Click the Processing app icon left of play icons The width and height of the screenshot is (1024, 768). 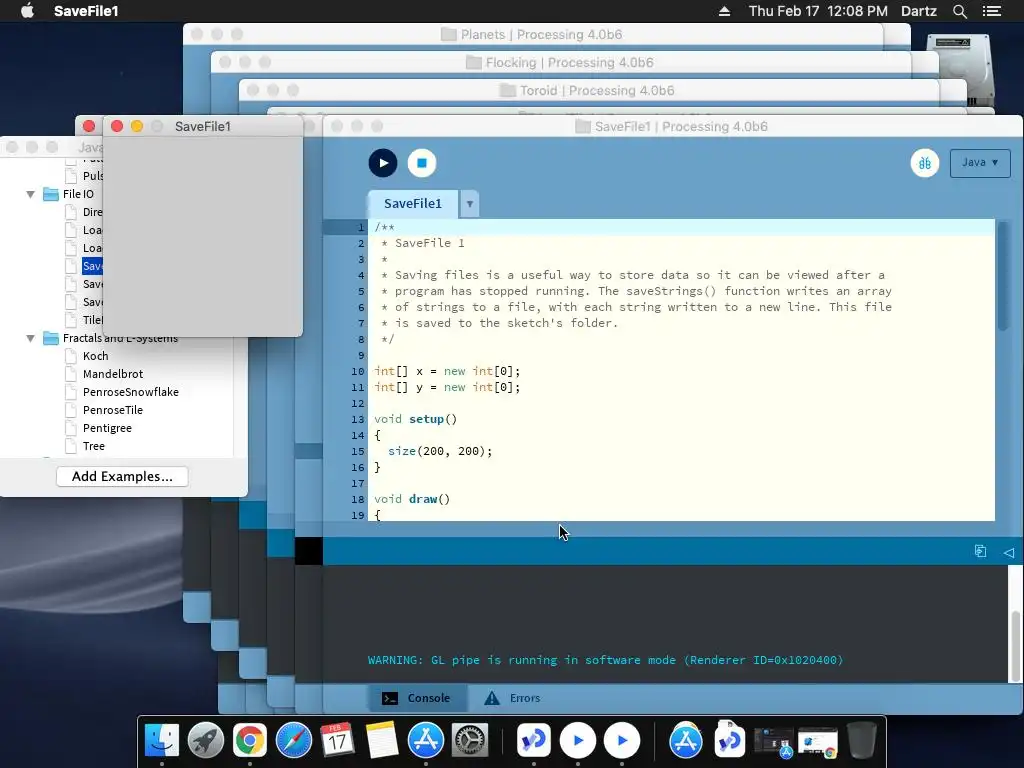pos(534,741)
